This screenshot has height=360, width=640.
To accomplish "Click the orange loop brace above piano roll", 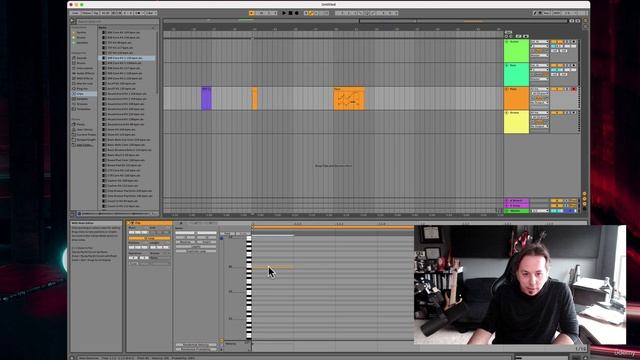I will 333,227.
